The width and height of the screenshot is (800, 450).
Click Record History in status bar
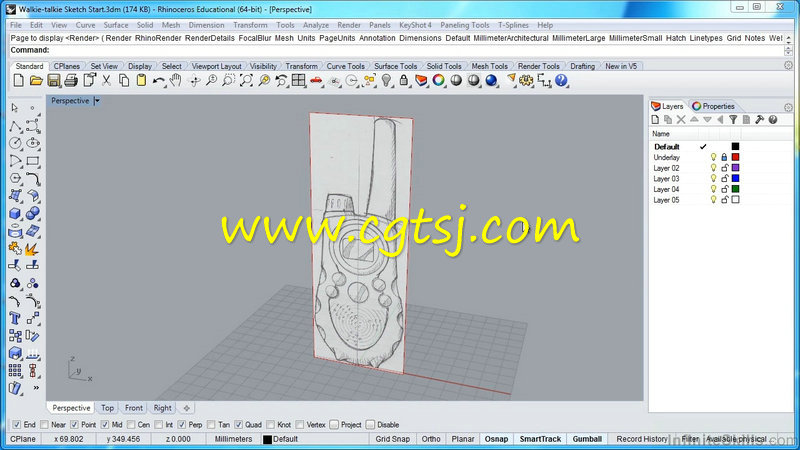tap(641, 439)
